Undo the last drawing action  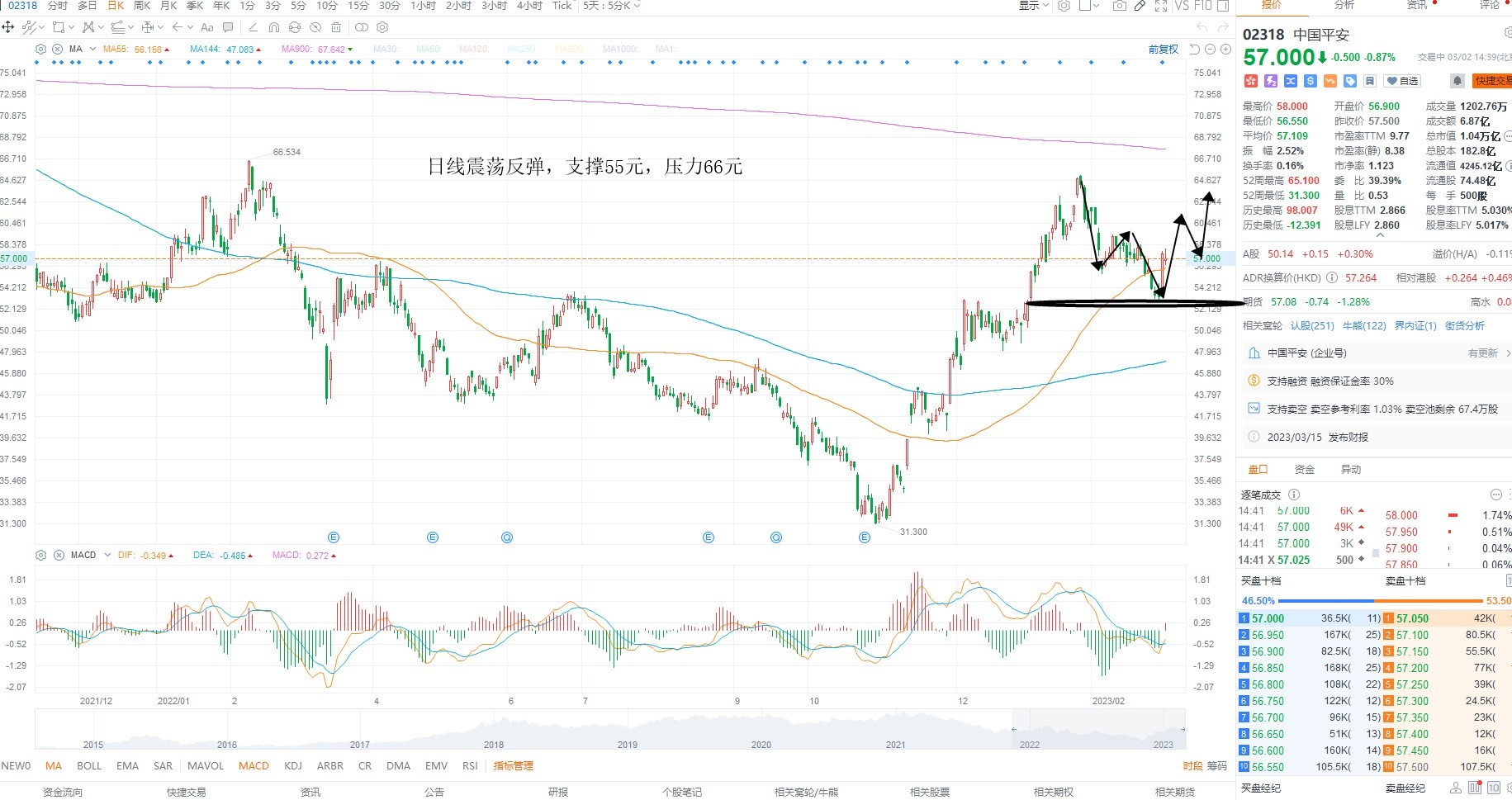point(1202,27)
